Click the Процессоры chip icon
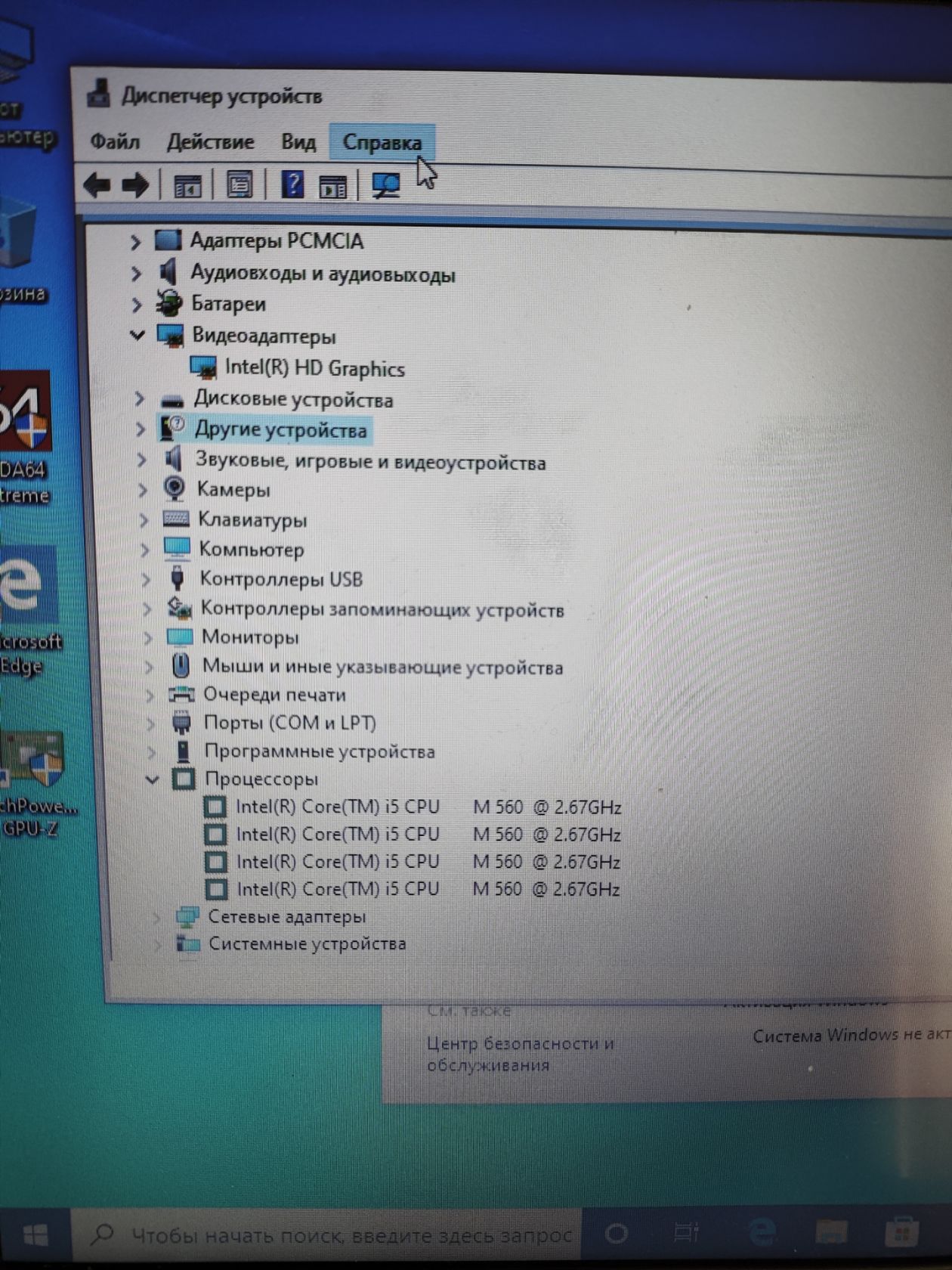This screenshot has height=1270, width=952. pyautogui.click(x=184, y=779)
